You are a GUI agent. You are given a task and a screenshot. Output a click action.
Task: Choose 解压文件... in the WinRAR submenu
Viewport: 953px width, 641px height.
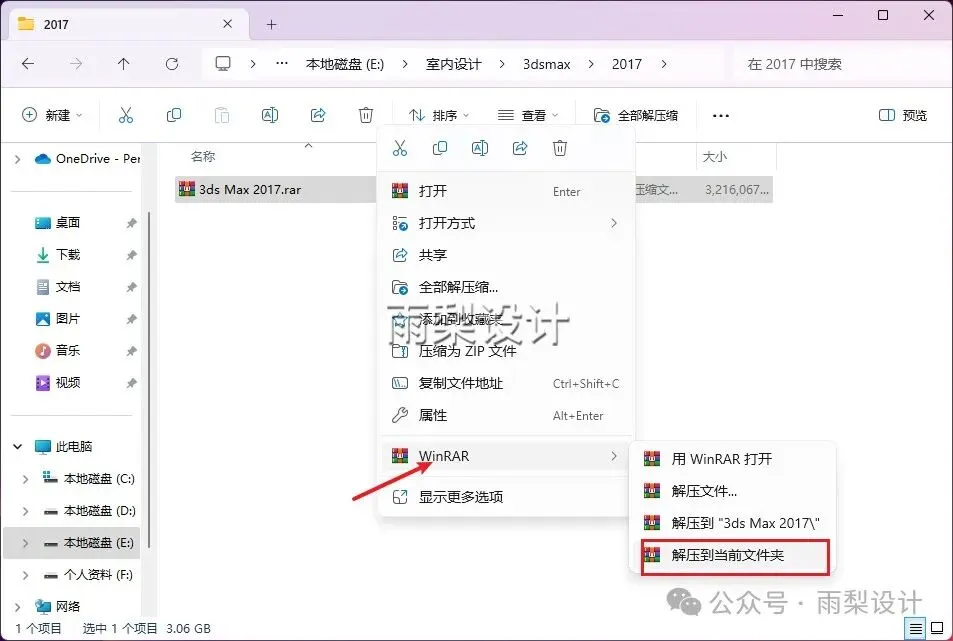pos(732,491)
